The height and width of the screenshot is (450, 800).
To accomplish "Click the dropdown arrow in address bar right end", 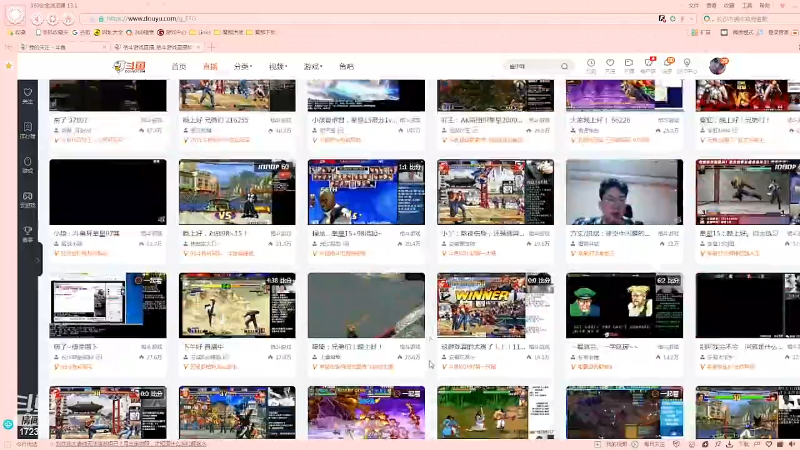I will coord(691,19).
